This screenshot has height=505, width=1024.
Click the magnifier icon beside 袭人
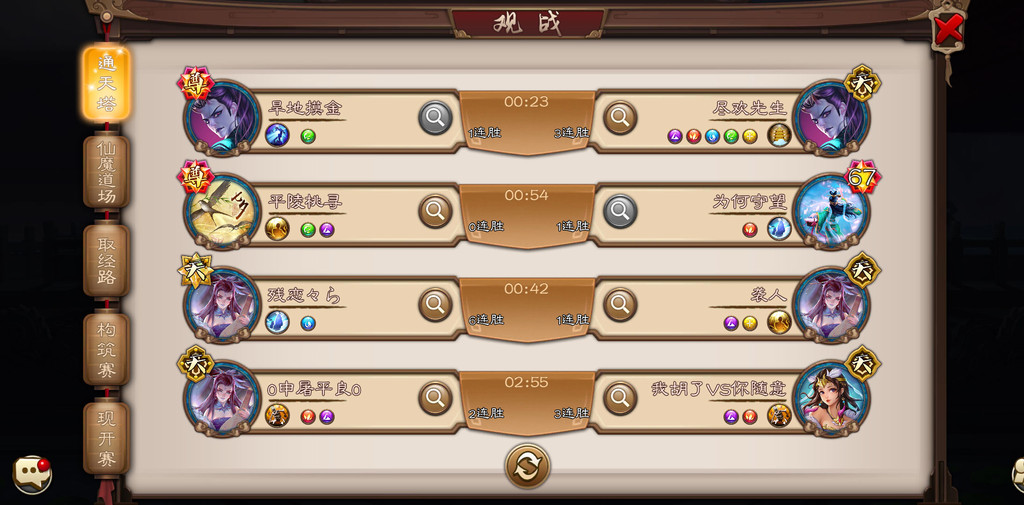[x=620, y=304]
